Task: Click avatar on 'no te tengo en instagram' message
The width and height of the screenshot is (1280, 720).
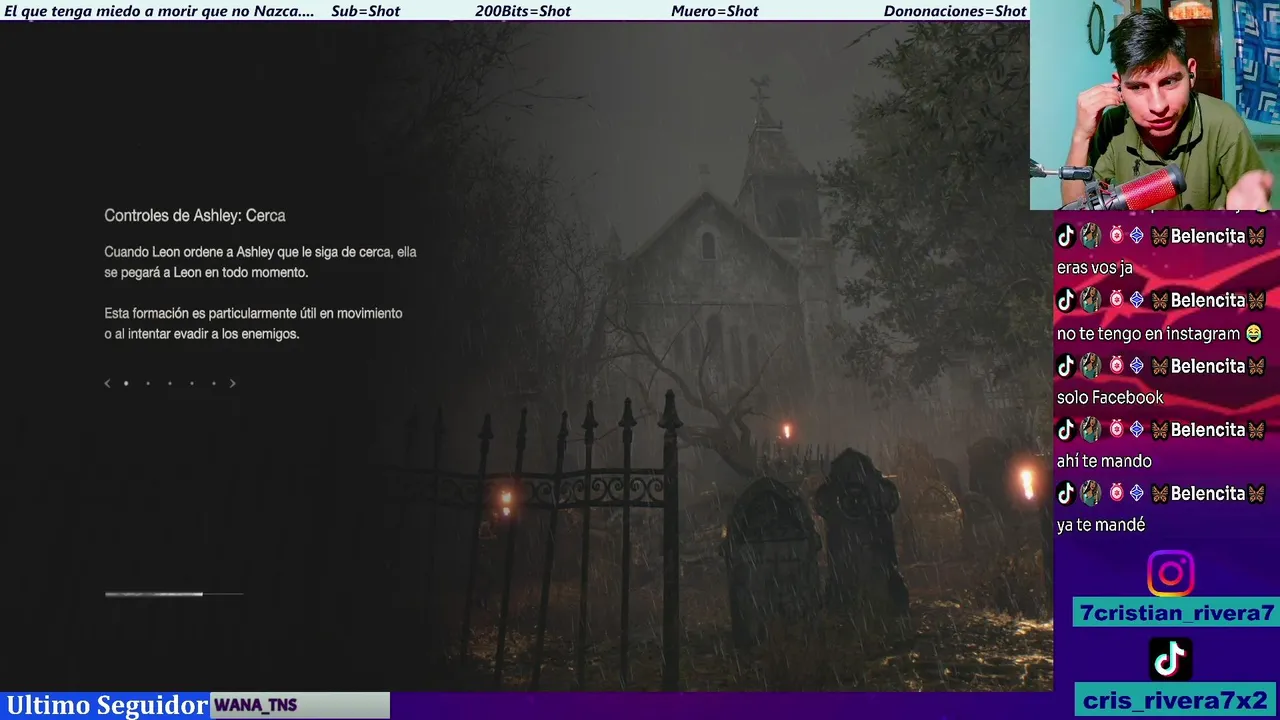Action: click(x=1091, y=300)
